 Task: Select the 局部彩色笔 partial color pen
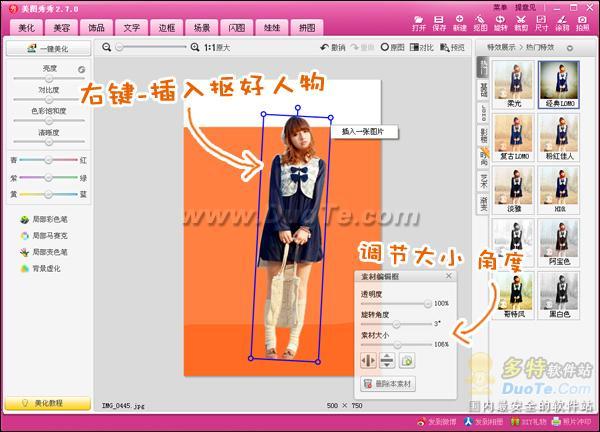(x=44, y=219)
